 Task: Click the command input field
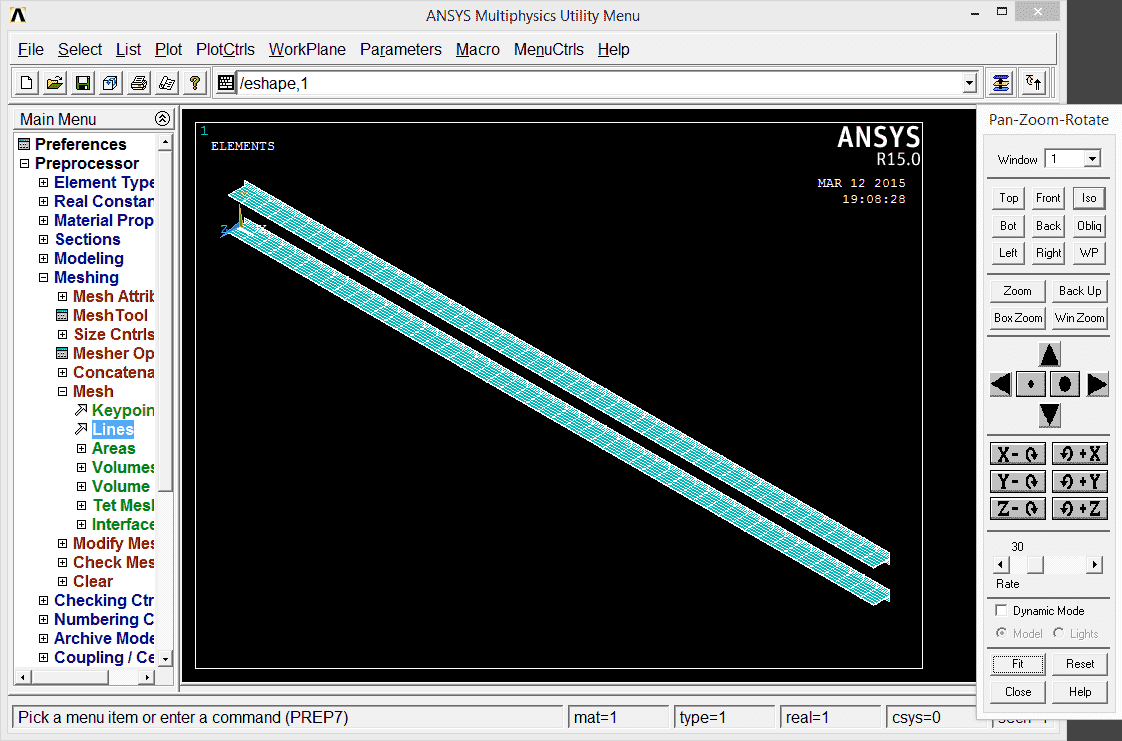(x=600, y=83)
